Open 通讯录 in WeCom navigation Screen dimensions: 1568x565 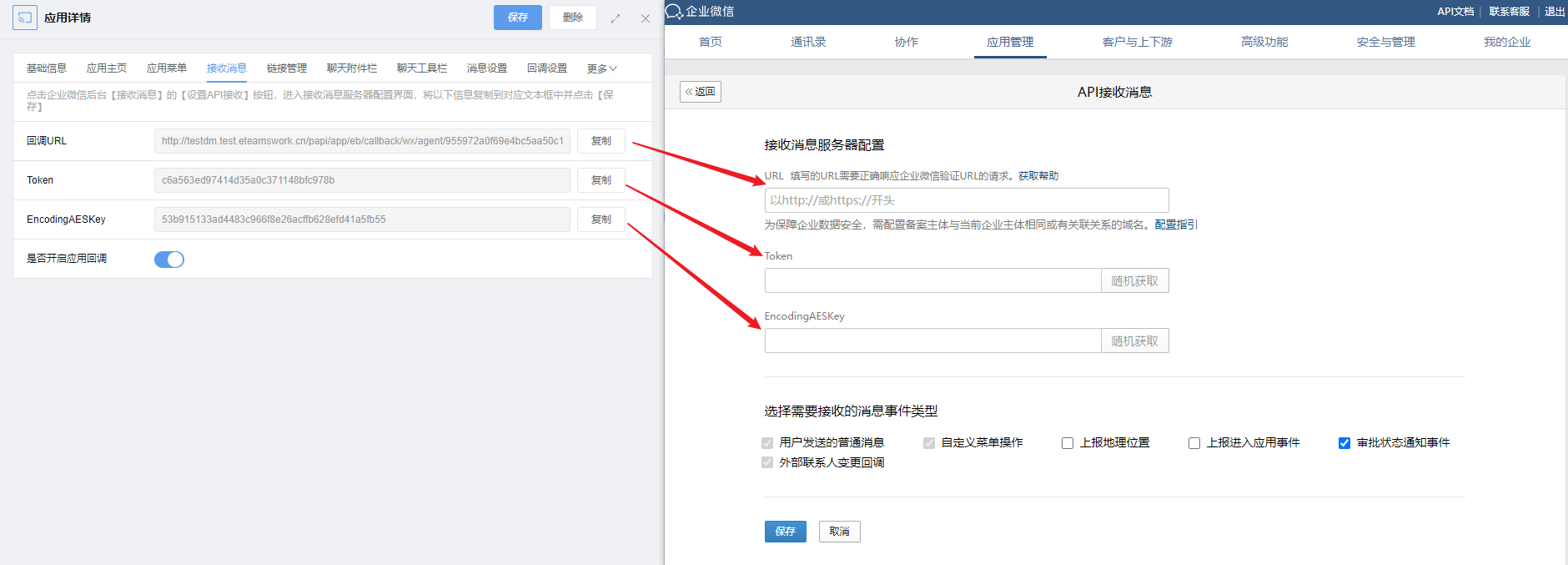pos(808,42)
